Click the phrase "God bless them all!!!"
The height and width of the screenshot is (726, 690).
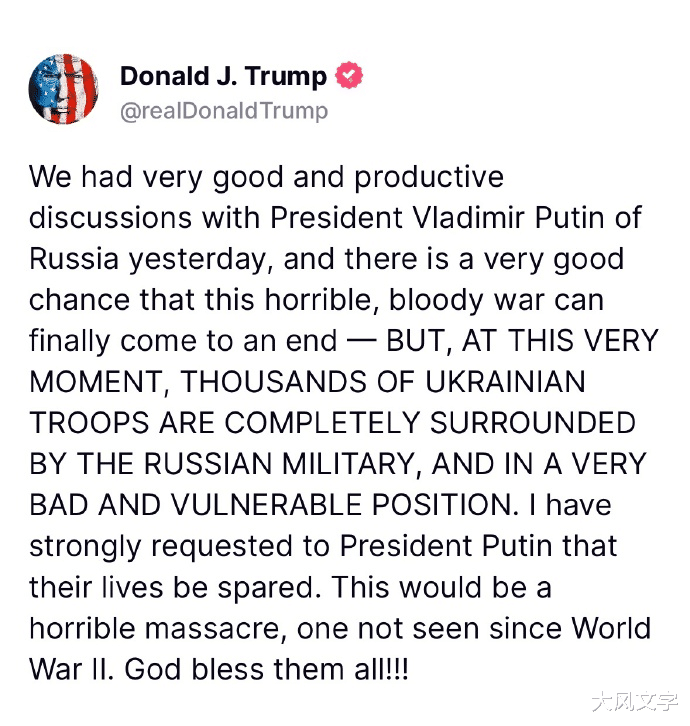pos(266,670)
